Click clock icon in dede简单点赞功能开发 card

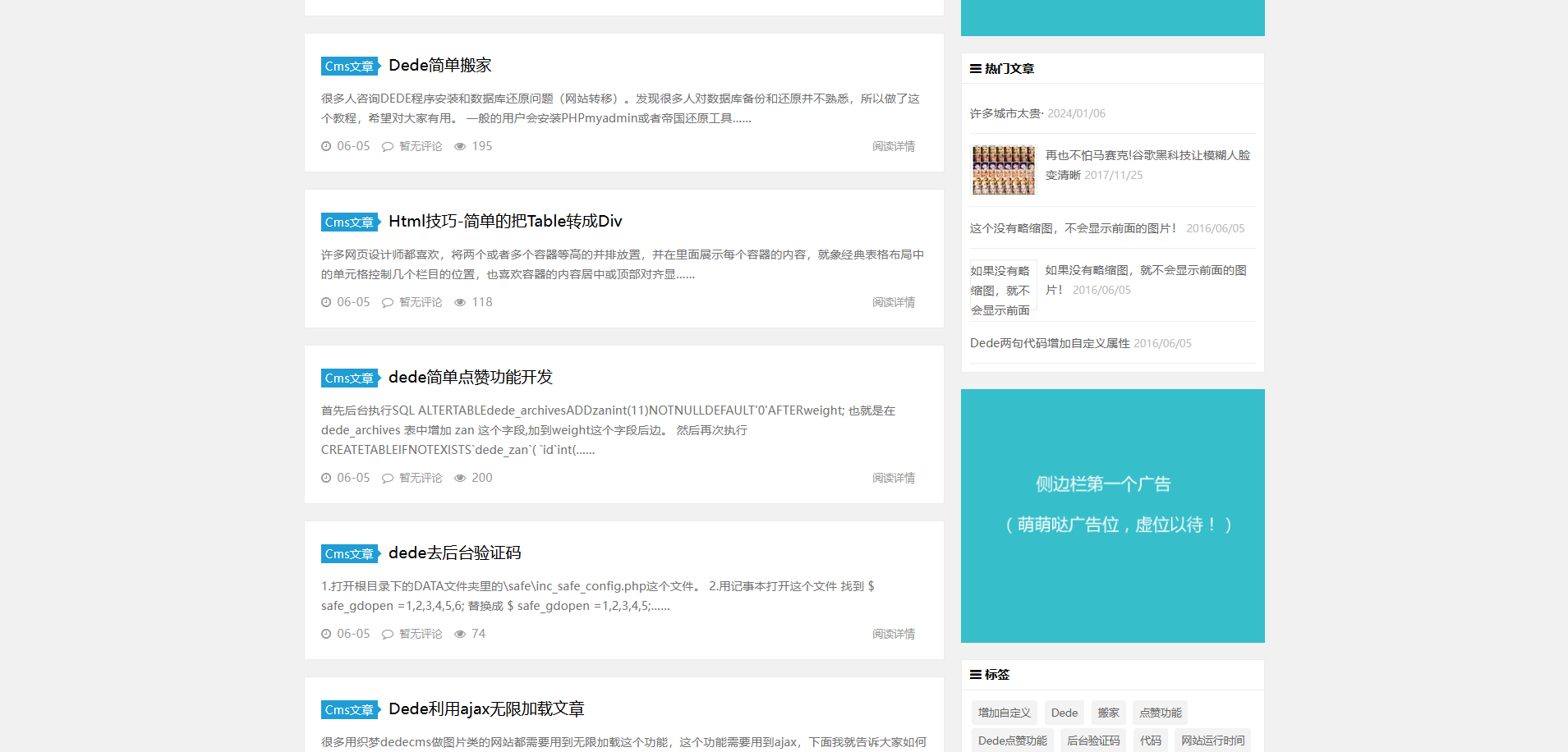pyautogui.click(x=326, y=478)
